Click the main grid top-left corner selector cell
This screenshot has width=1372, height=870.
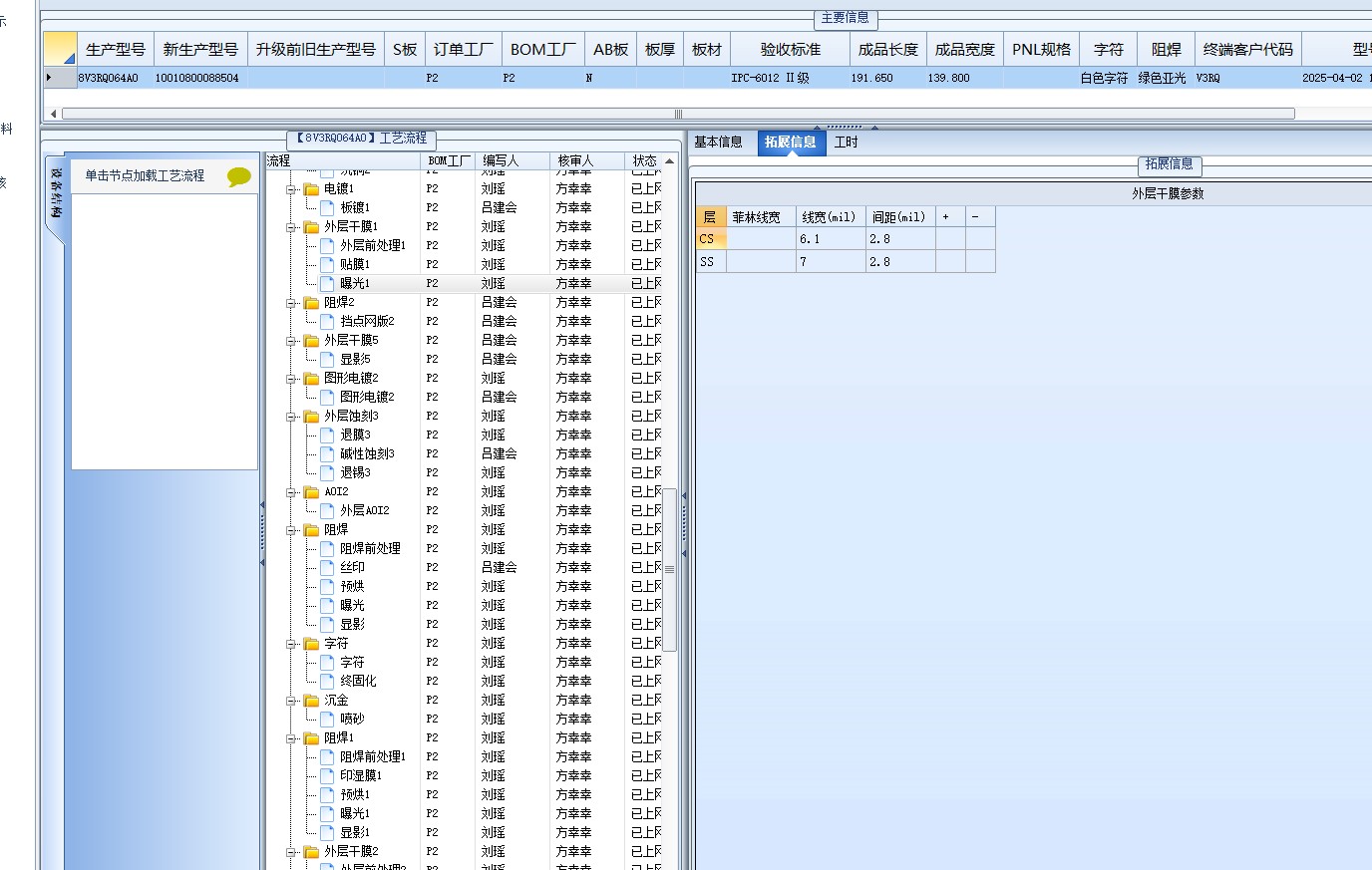point(60,49)
